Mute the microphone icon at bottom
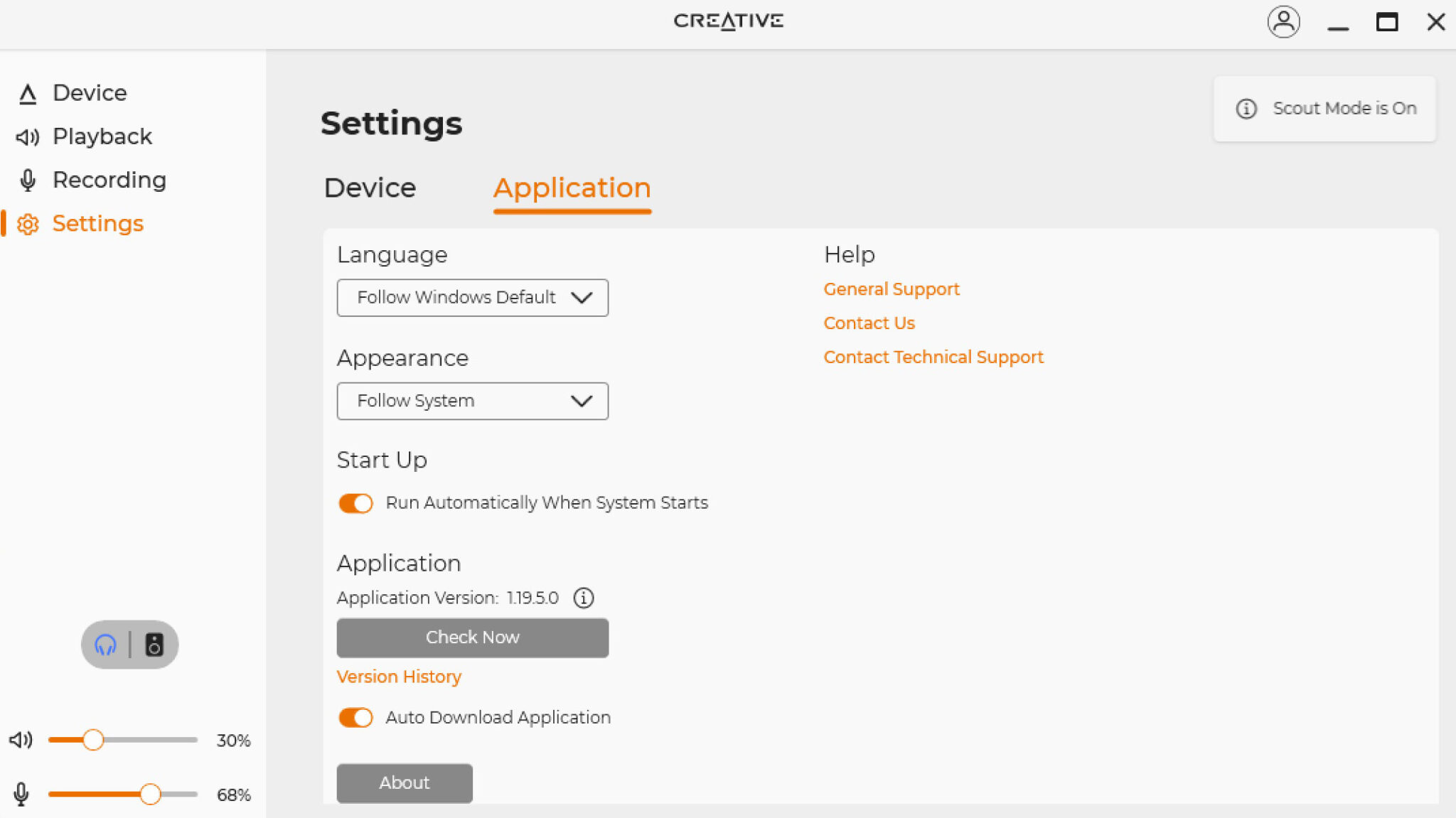 pos(21,794)
